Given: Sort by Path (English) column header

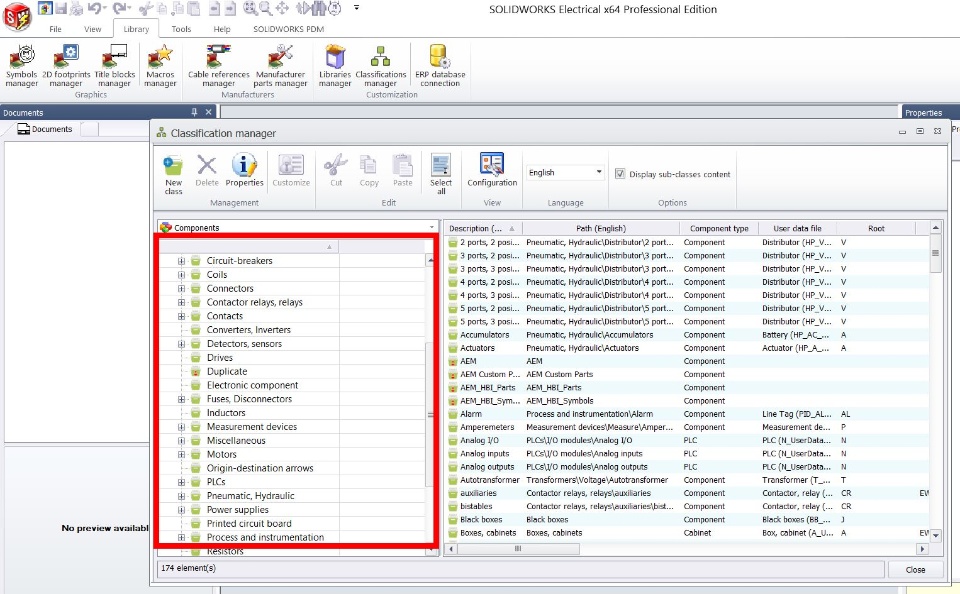Looking at the screenshot, I should [601, 228].
